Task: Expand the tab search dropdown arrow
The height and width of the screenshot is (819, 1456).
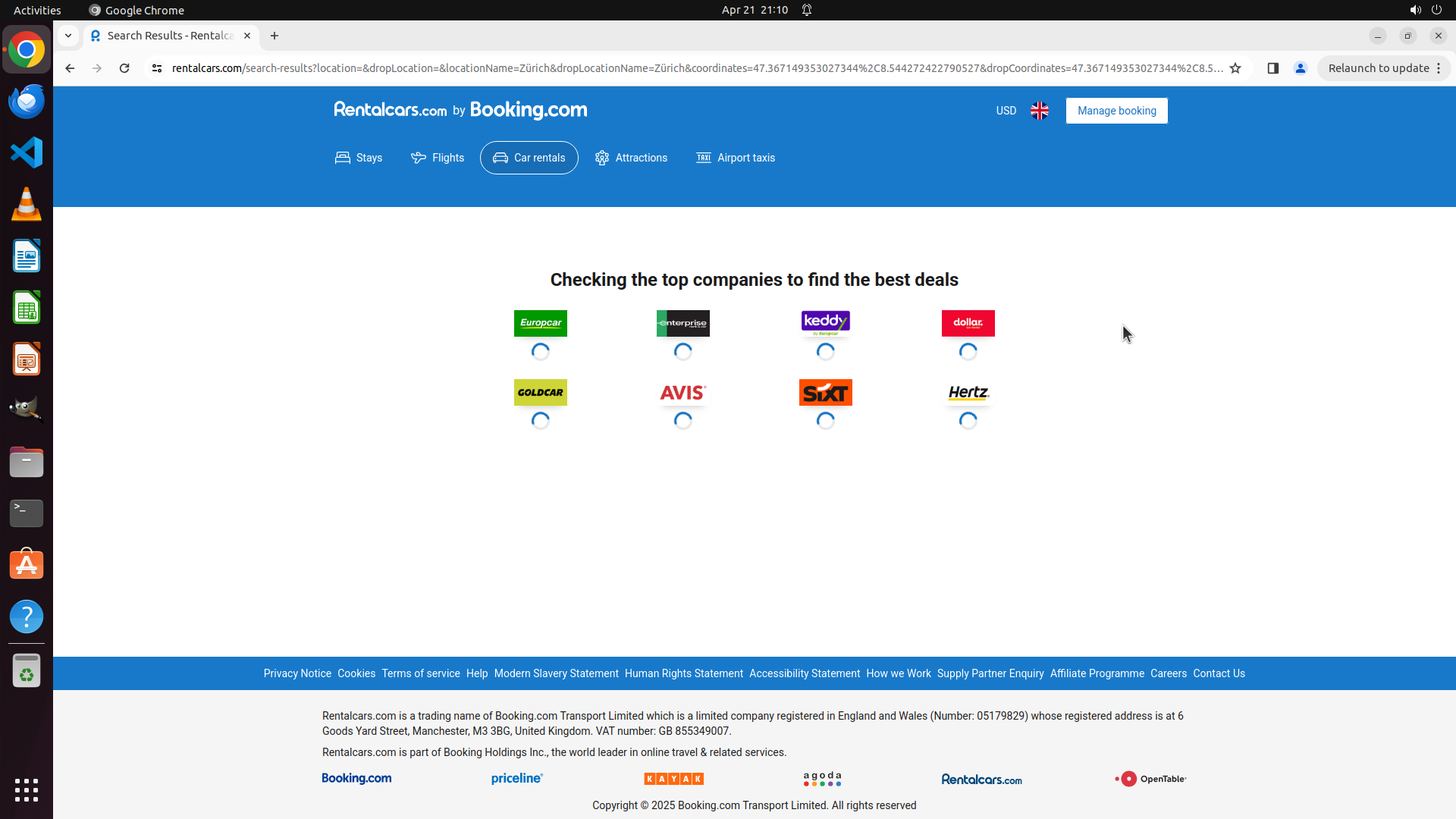Action: pyautogui.click(x=68, y=36)
